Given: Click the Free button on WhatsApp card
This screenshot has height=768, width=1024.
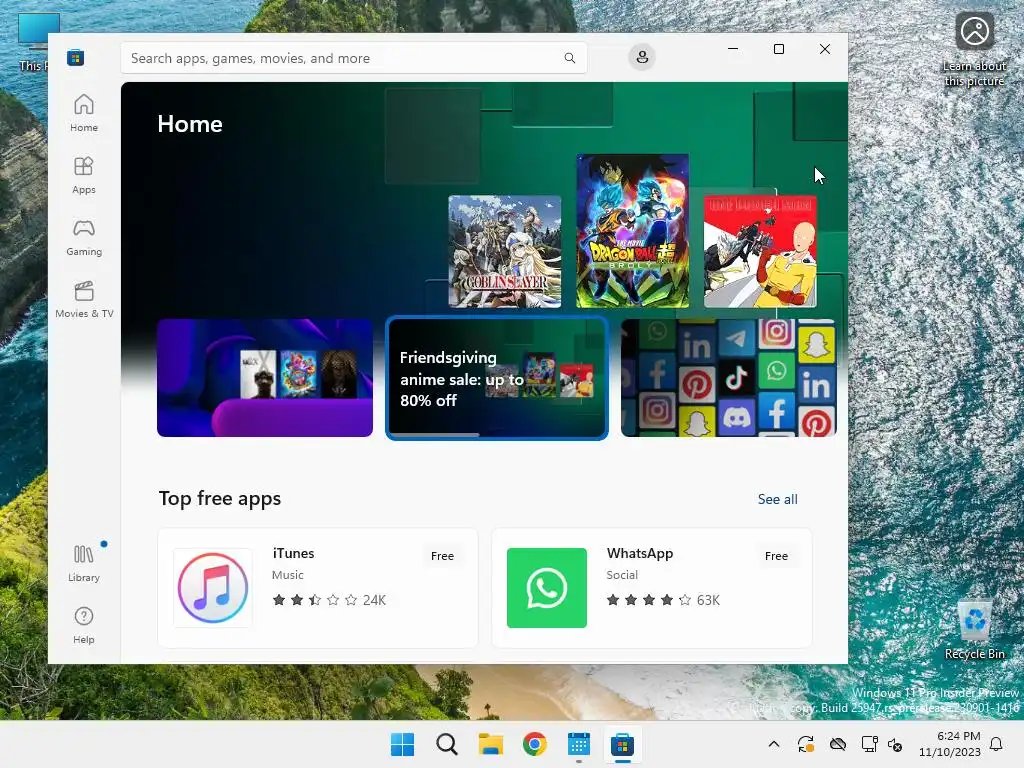Looking at the screenshot, I should pyautogui.click(x=776, y=556).
